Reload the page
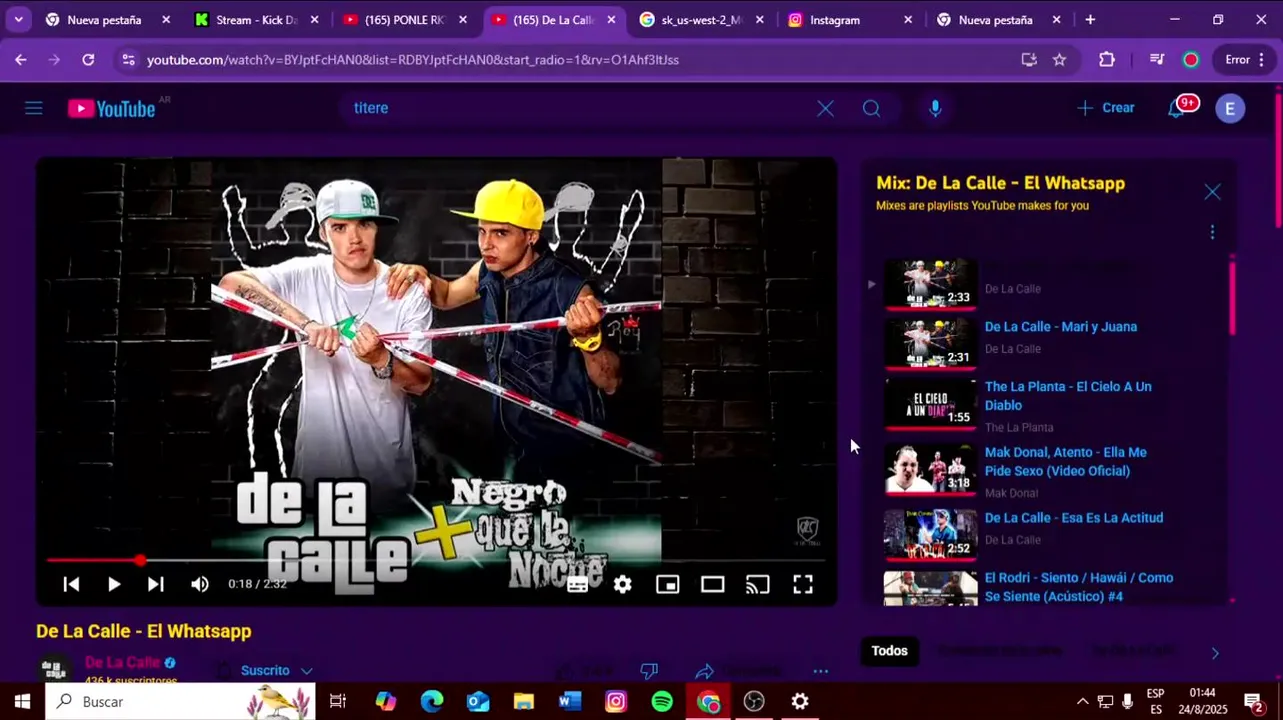Screen dimensions: 1283x720 coord(88,60)
